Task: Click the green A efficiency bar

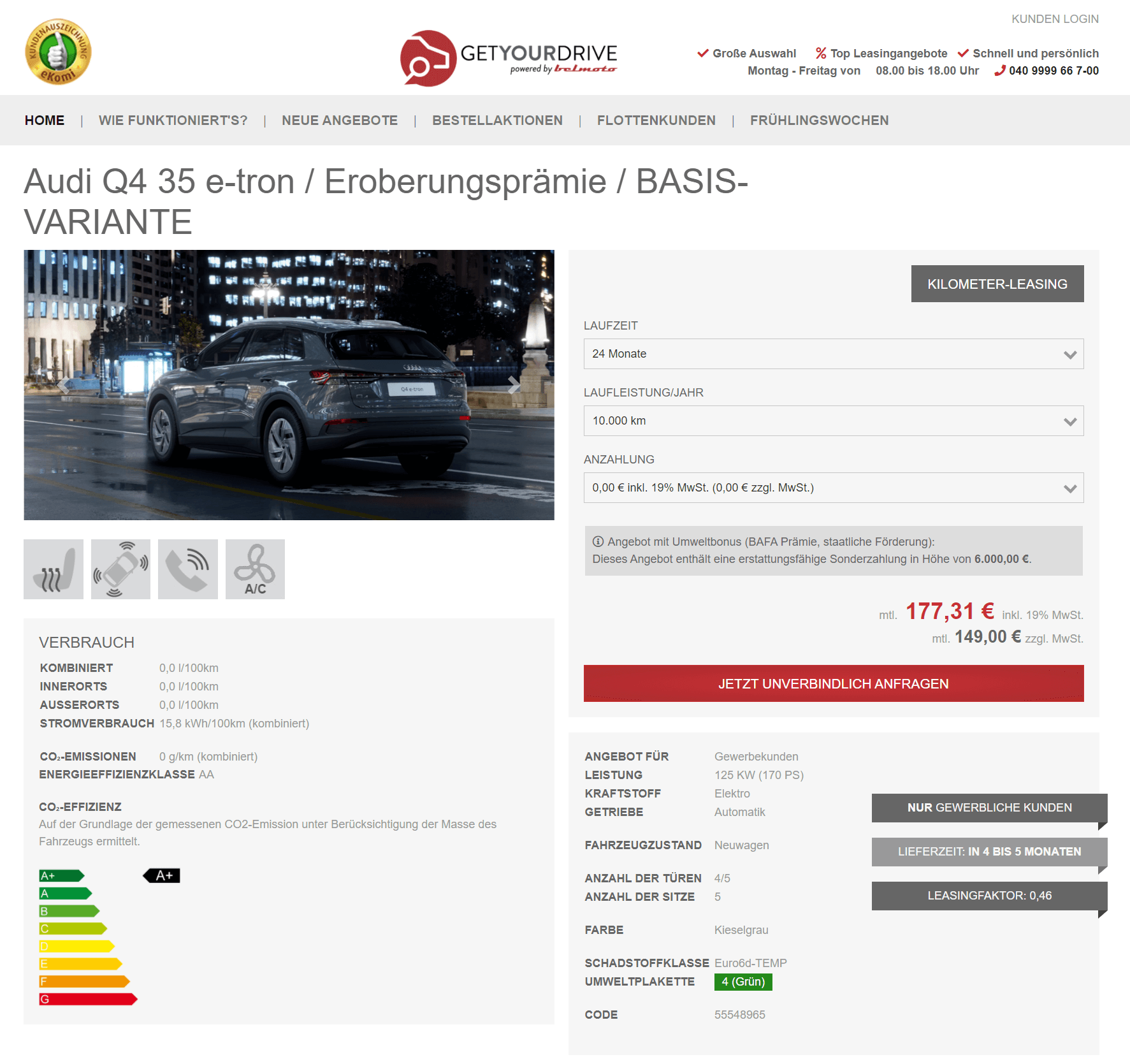Action: pyautogui.click(x=66, y=893)
